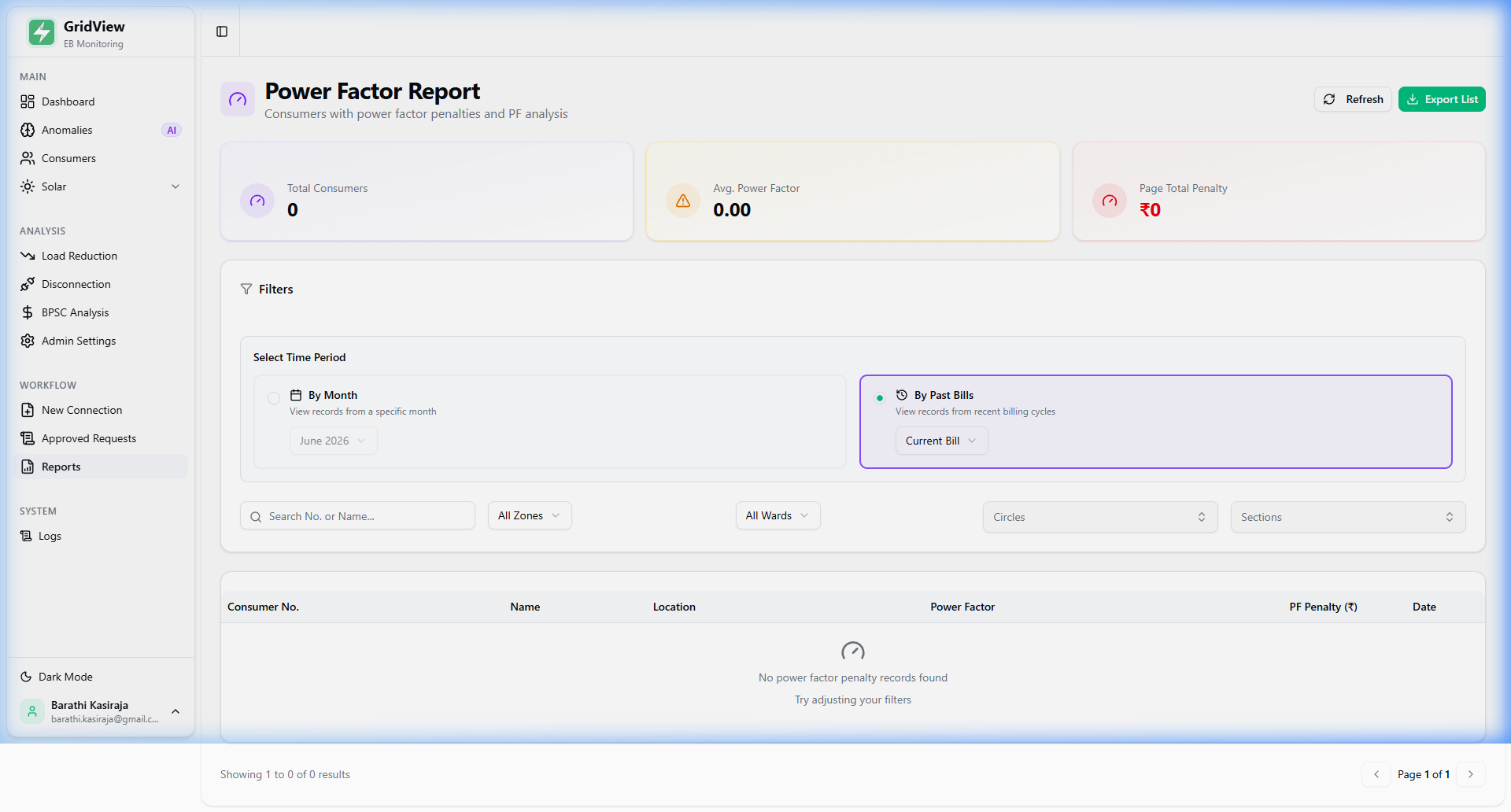Click the By Past Bills history icon
The image size is (1511, 812).
point(902,395)
